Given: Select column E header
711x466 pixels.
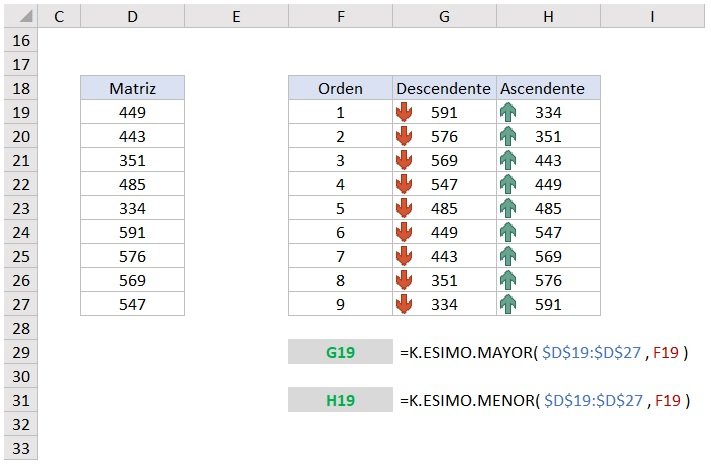Looking at the screenshot, I should [x=236, y=16].
